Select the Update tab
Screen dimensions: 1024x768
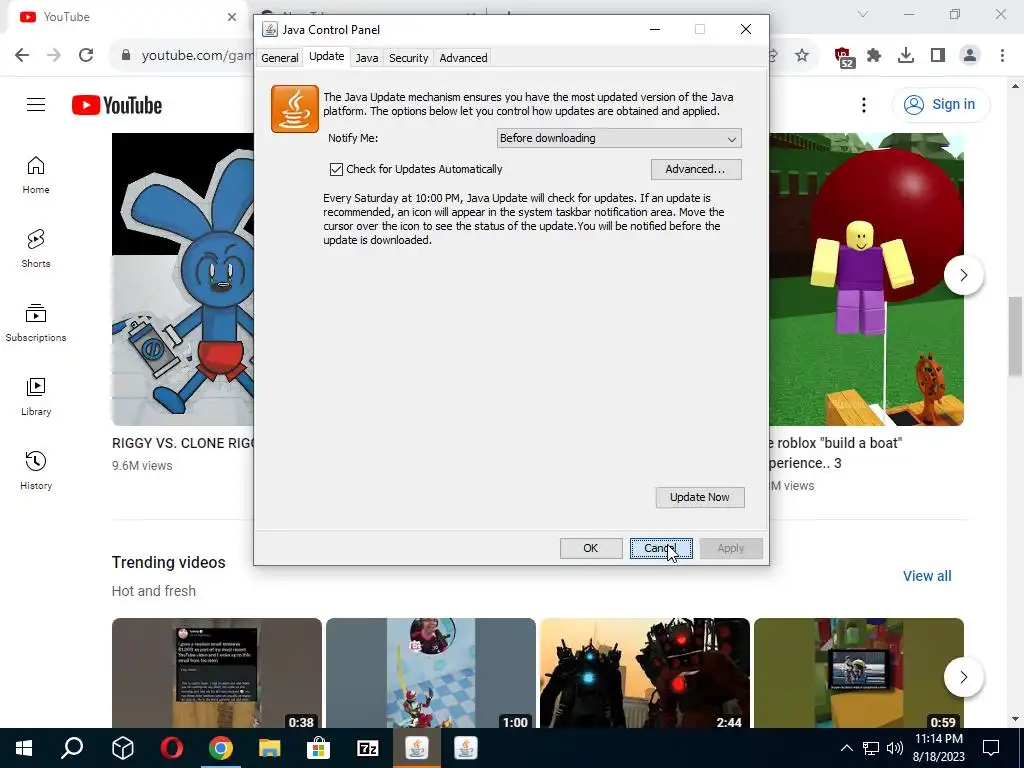[327, 56]
